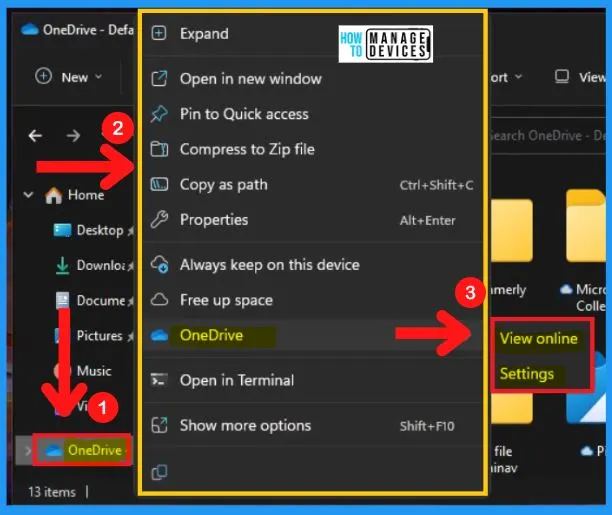The image size is (612, 515).
Task: Click the 13 items status text
Action: [x=52, y=492]
